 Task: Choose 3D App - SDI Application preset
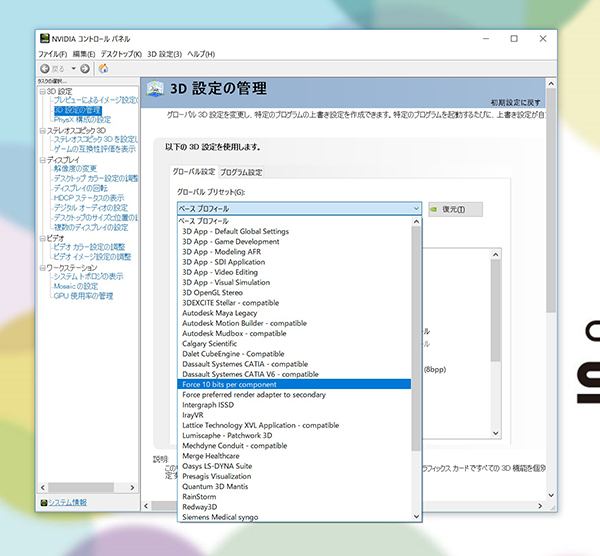coord(294,262)
